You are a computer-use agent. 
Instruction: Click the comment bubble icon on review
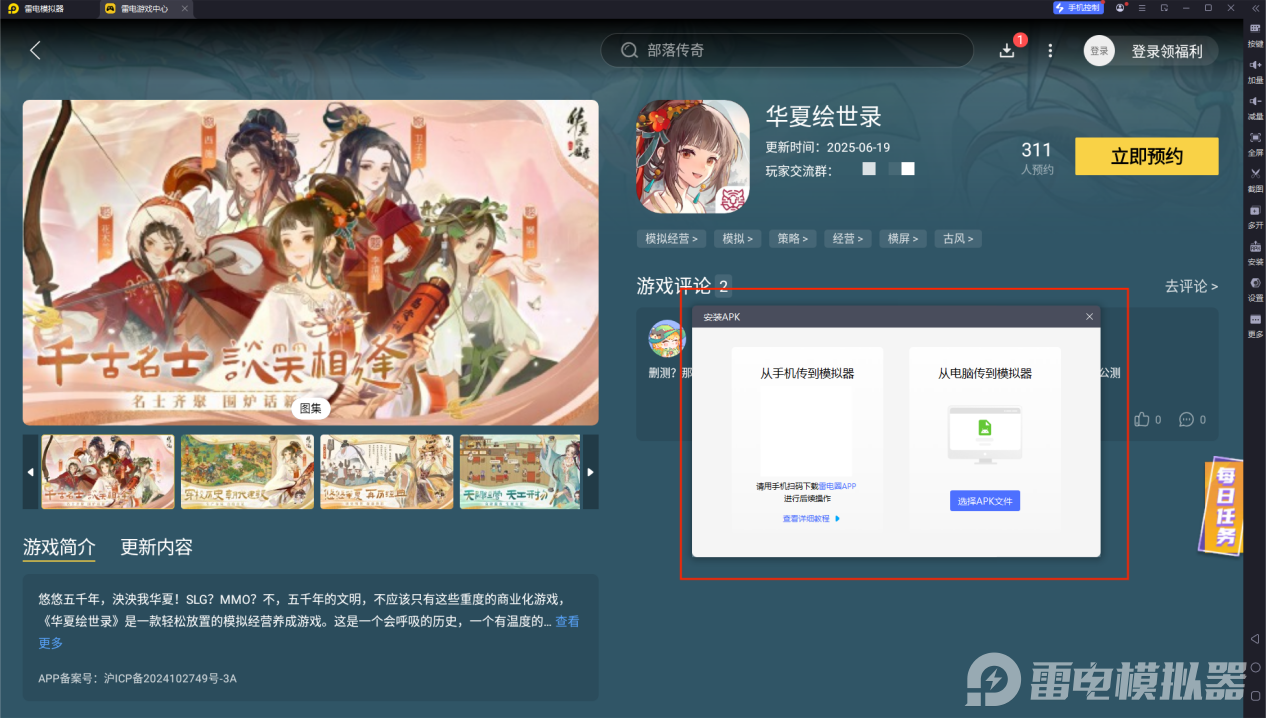click(x=1186, y=419)
